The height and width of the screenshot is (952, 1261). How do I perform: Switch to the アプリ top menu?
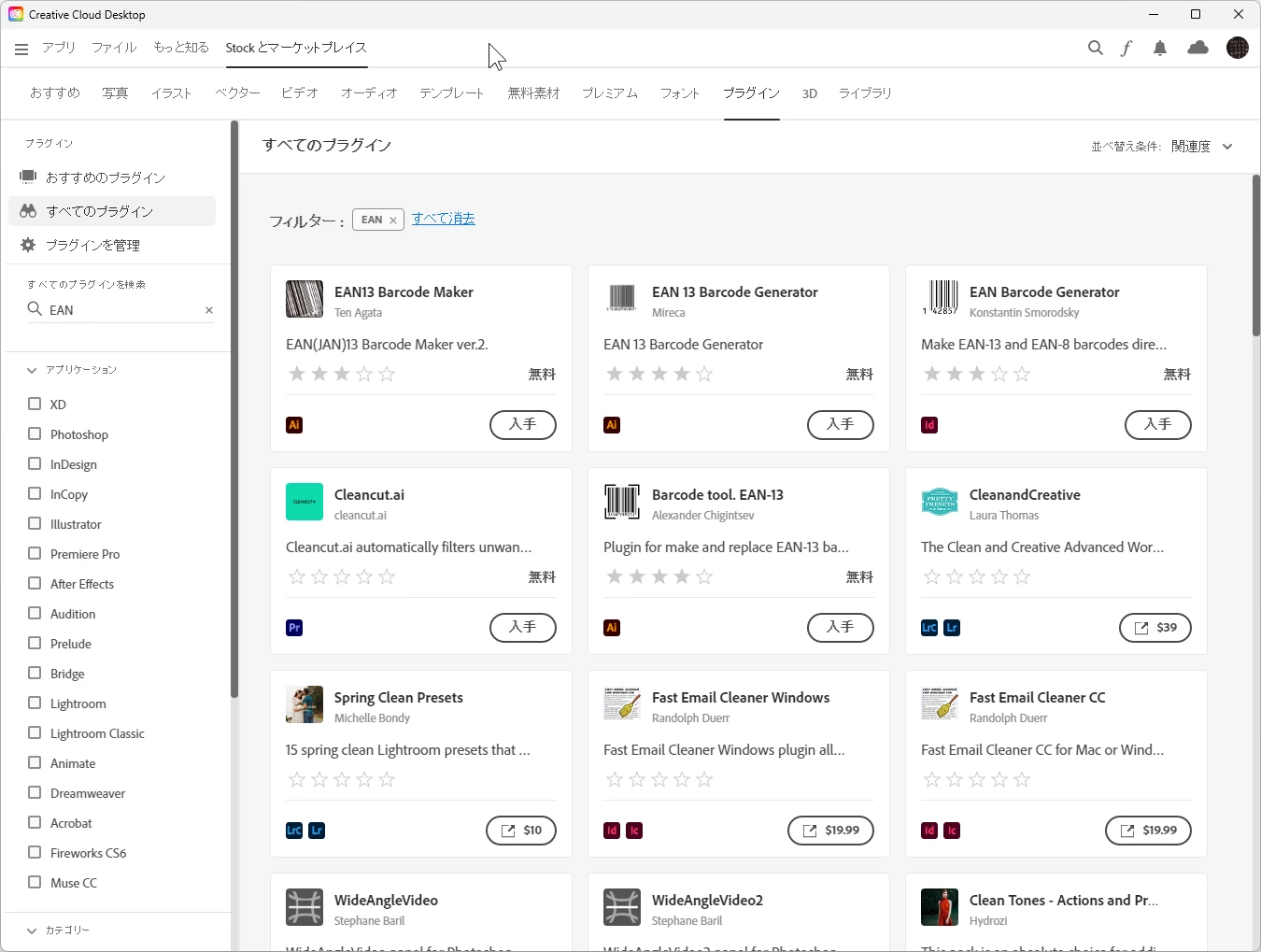tap(59, 48)
